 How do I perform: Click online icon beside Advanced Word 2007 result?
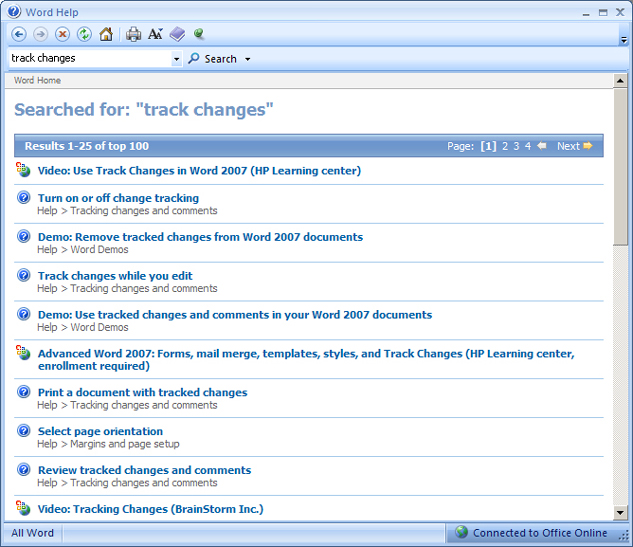coord(23,352)
